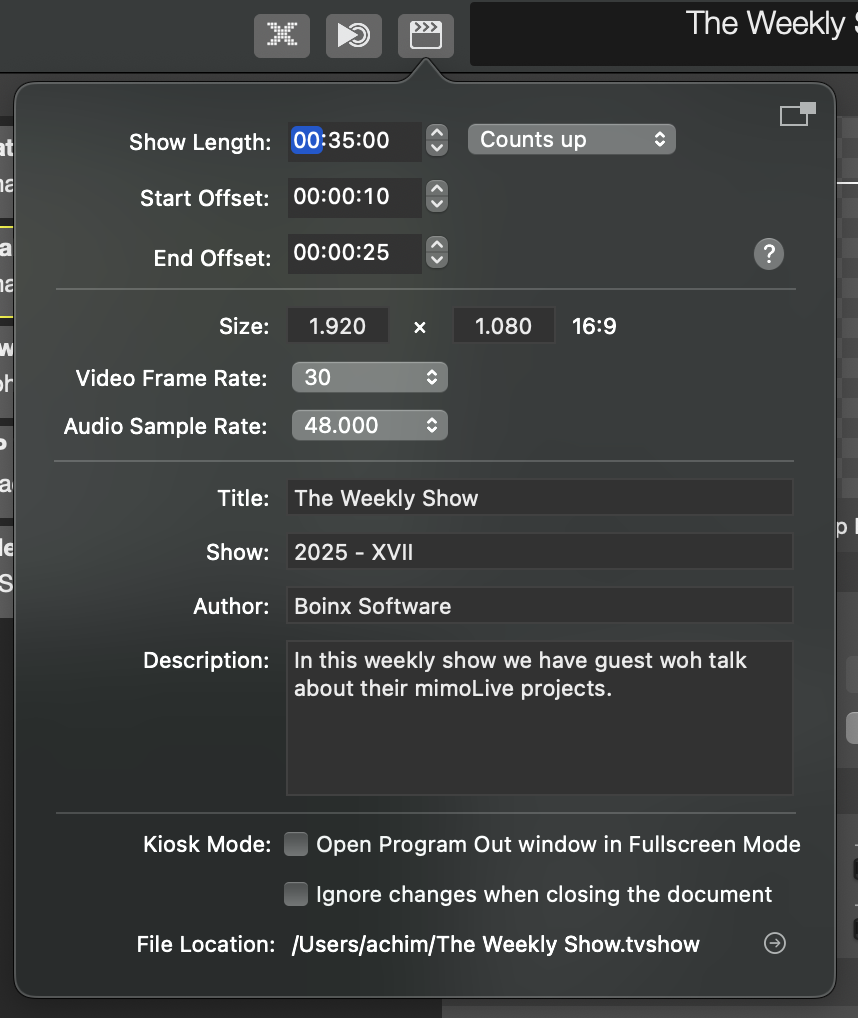Click The Weekly title in the top display

pyautogui.click(x=765, y=24)
